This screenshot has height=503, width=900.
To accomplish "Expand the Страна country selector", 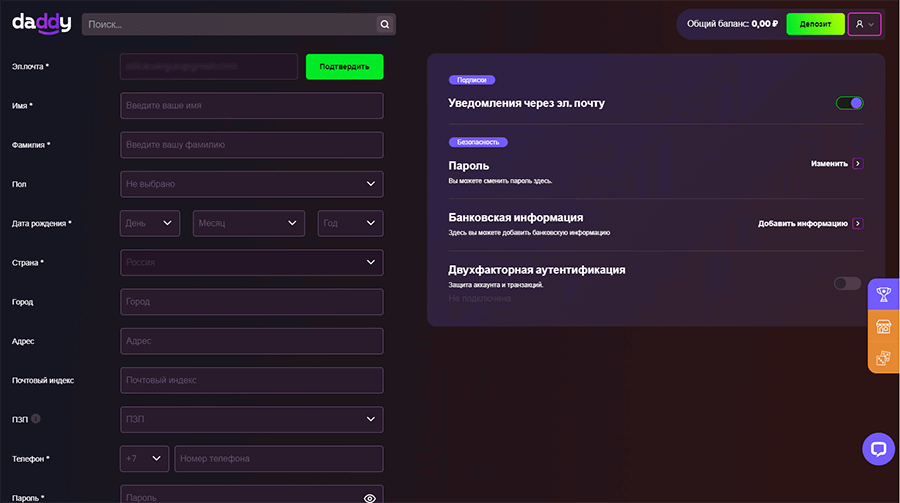I will 252,262.
